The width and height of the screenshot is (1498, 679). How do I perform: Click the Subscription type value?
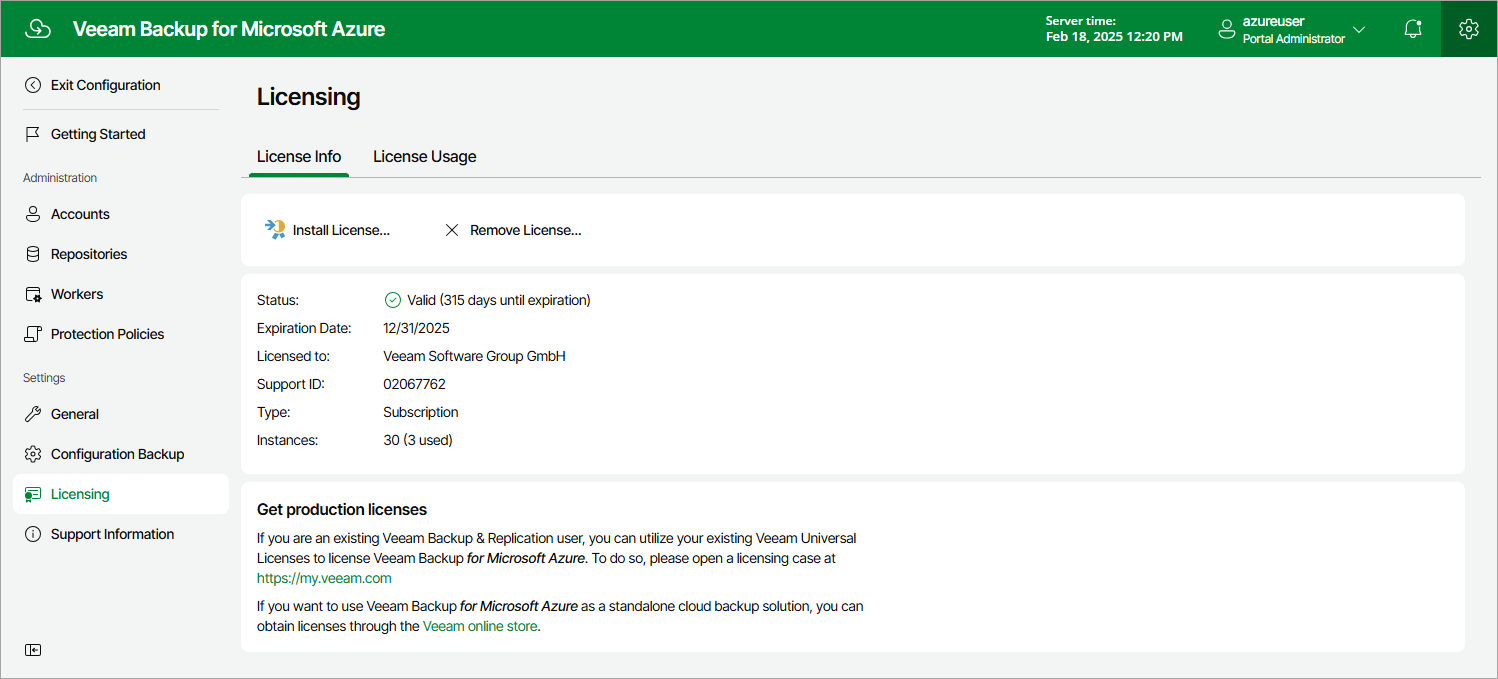(x=421, y=412)
